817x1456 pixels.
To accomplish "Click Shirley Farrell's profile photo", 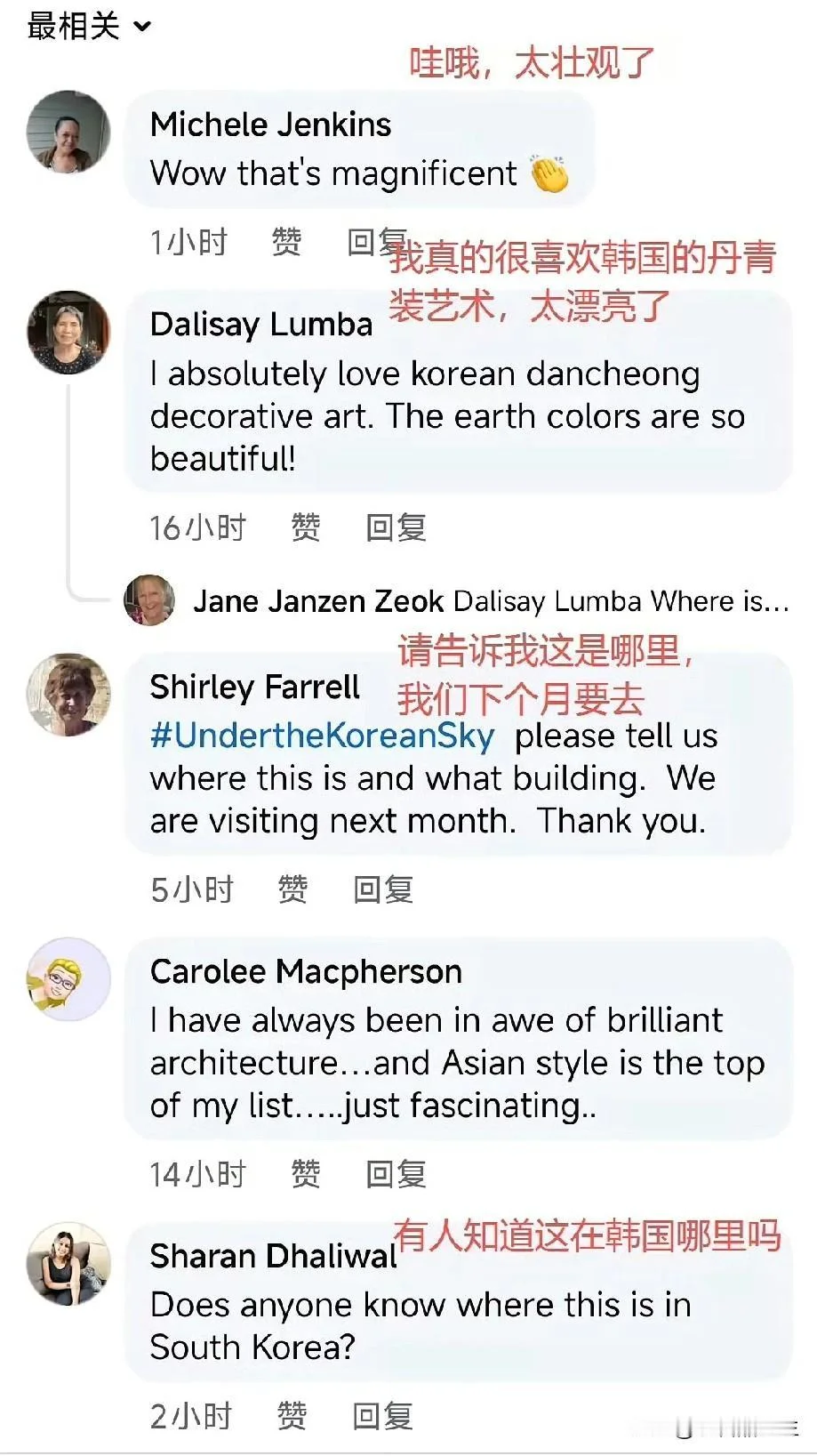I will [68, 695].
